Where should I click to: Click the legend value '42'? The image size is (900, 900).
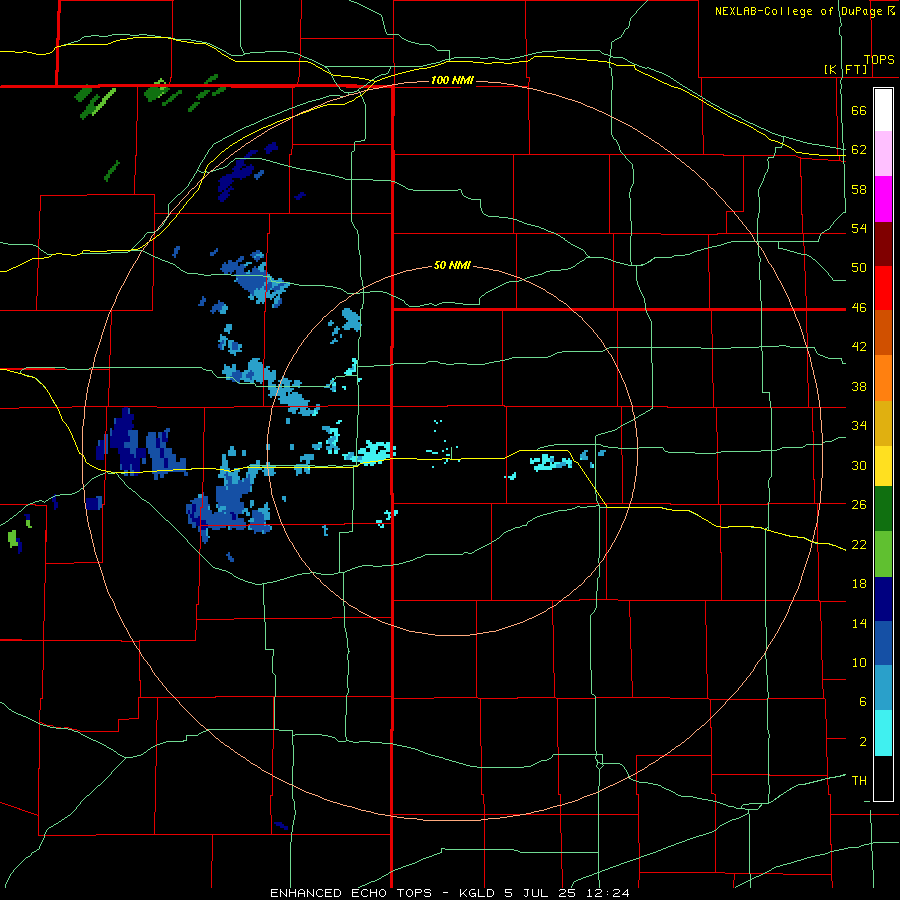[859, 347]
